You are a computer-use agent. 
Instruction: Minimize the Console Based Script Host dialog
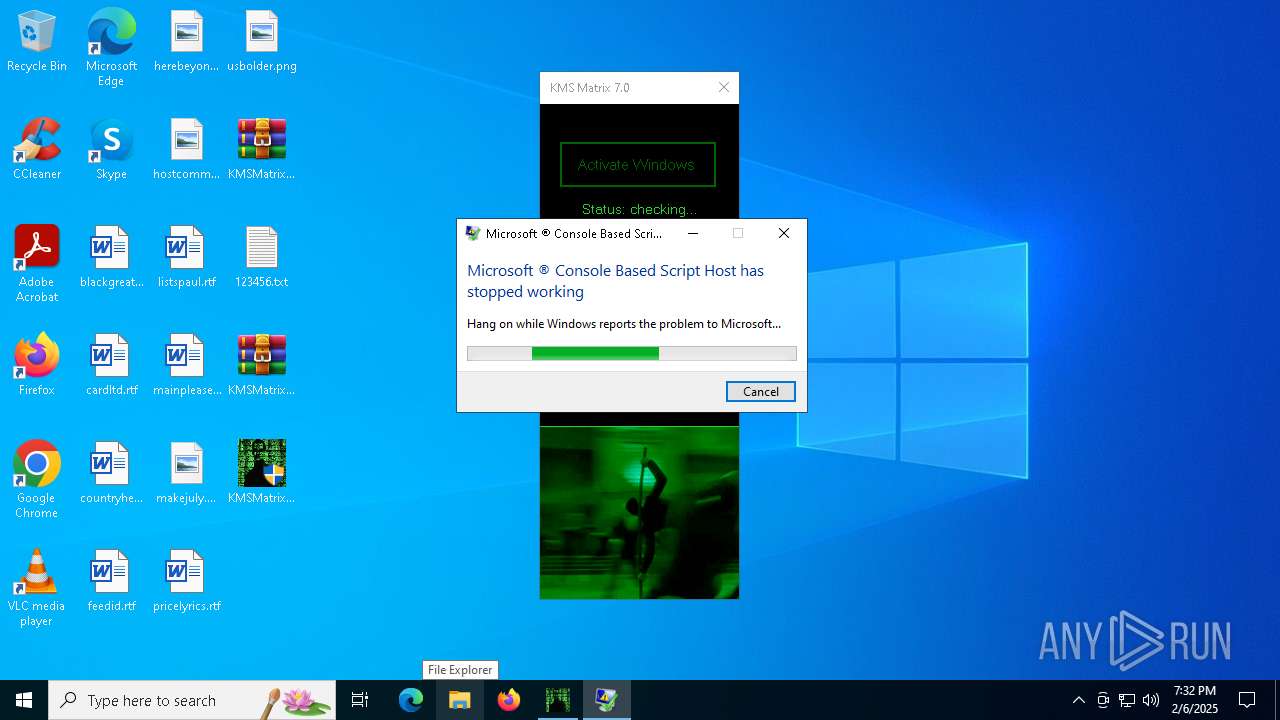point(693,233)
